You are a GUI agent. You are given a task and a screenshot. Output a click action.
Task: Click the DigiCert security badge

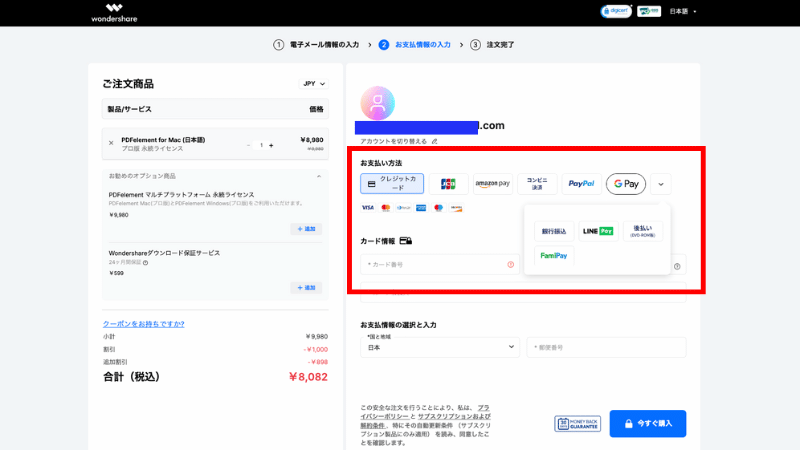click(616, 11)
